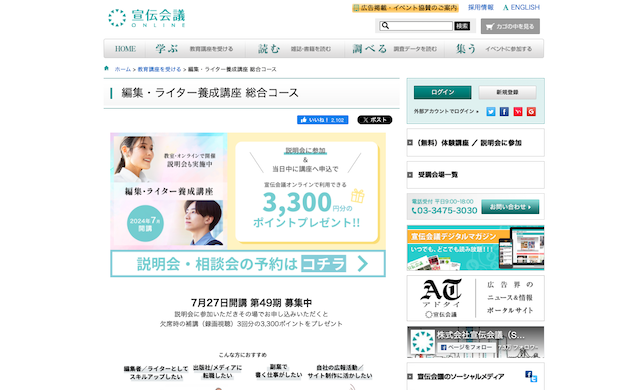Click the 宣伝会議デジタルマガジン banner

coord(476,248)
